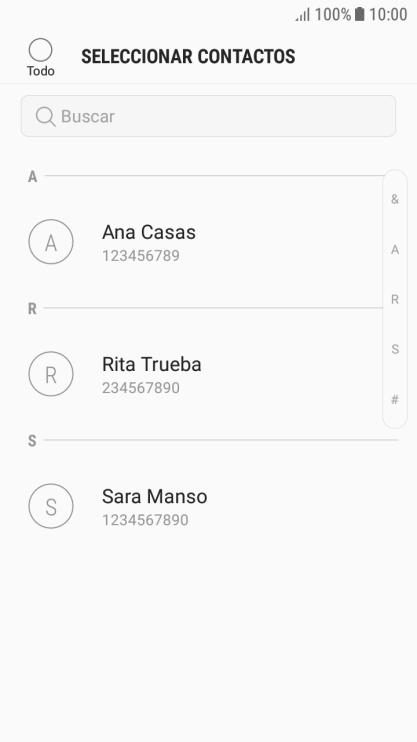
Task: Tap the search magnifier icon
Action: pyautogui.click(x=45, y=116)
